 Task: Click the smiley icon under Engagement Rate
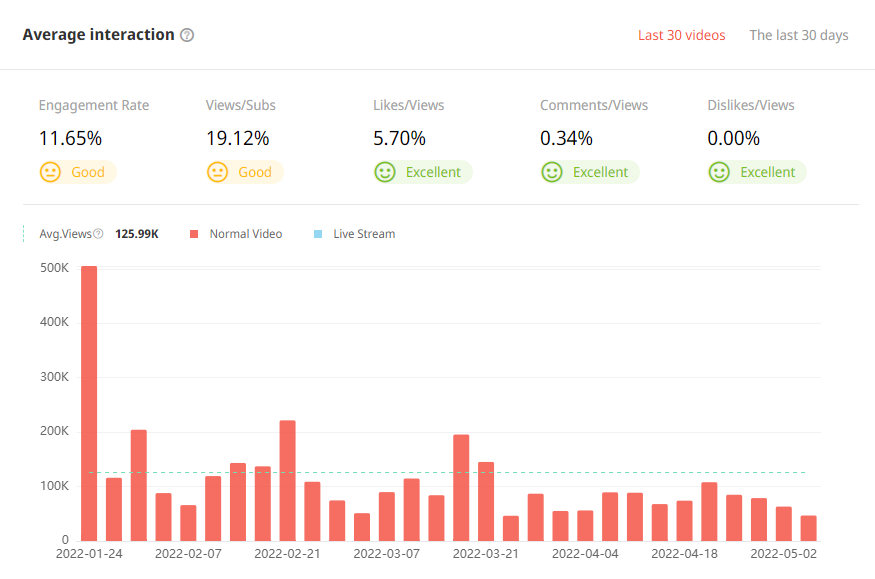50,172
